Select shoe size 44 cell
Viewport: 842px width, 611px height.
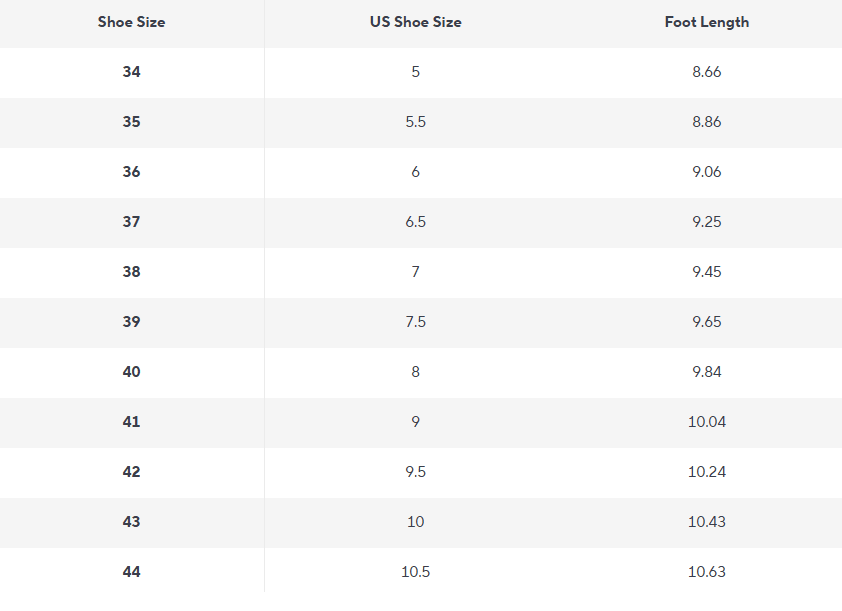coord(132,571)
